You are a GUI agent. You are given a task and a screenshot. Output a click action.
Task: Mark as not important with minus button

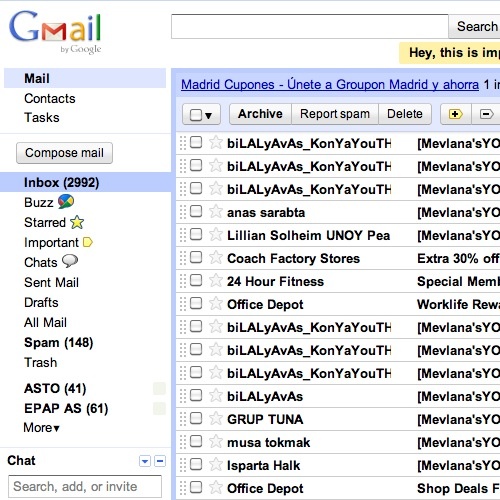pyautogui.click(x=486, y=114)
